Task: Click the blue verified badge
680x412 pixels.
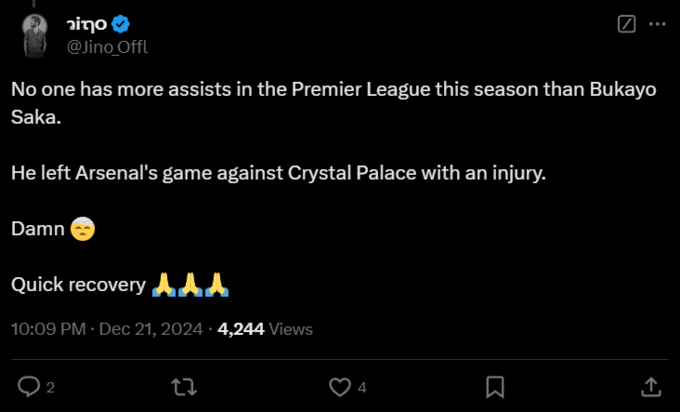Action: [x=121, y=23]
